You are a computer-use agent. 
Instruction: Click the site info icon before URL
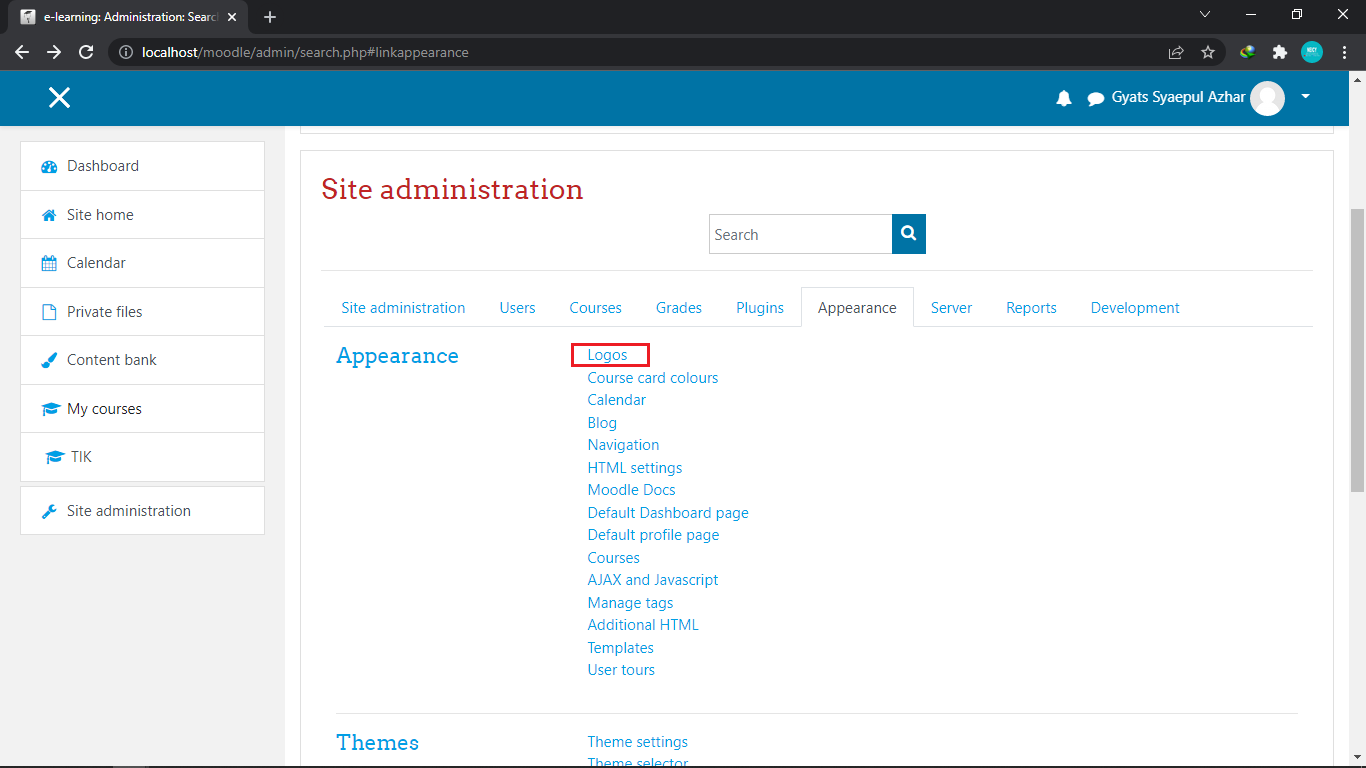125,52
